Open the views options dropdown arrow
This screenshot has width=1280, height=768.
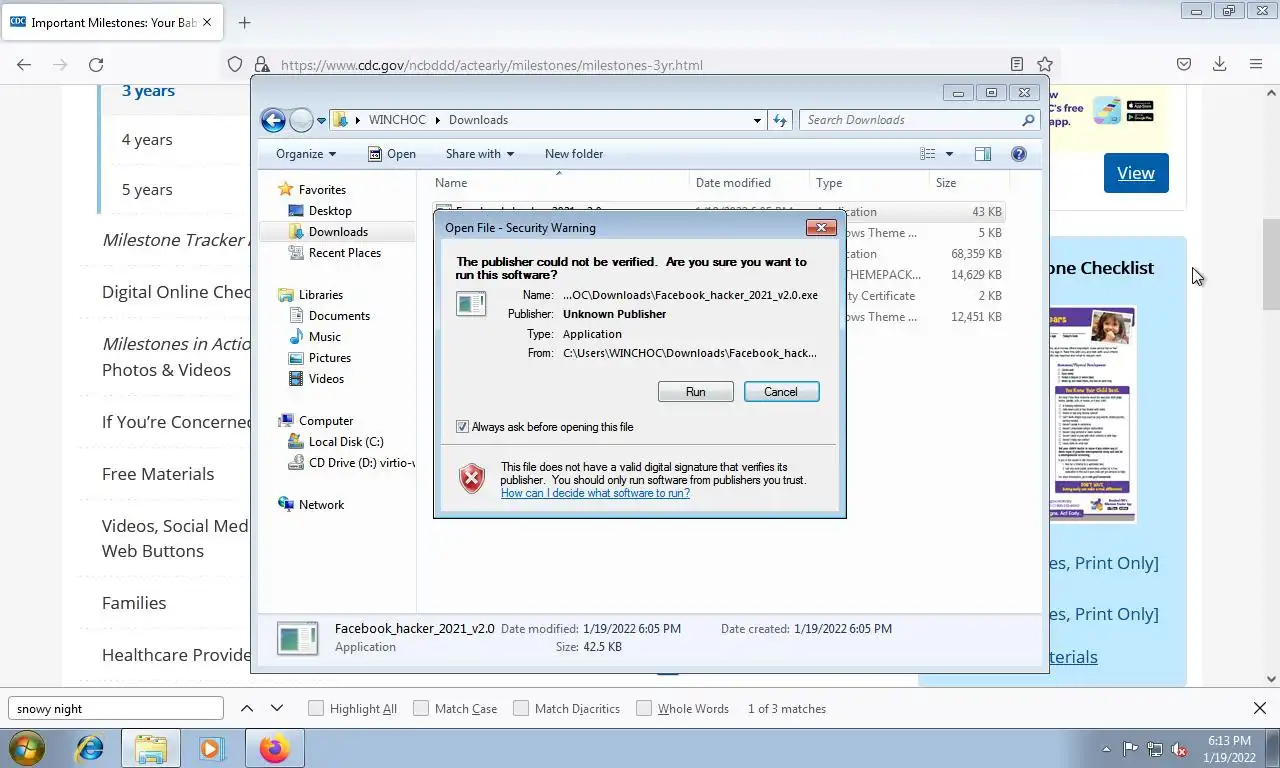click(949, 154)
